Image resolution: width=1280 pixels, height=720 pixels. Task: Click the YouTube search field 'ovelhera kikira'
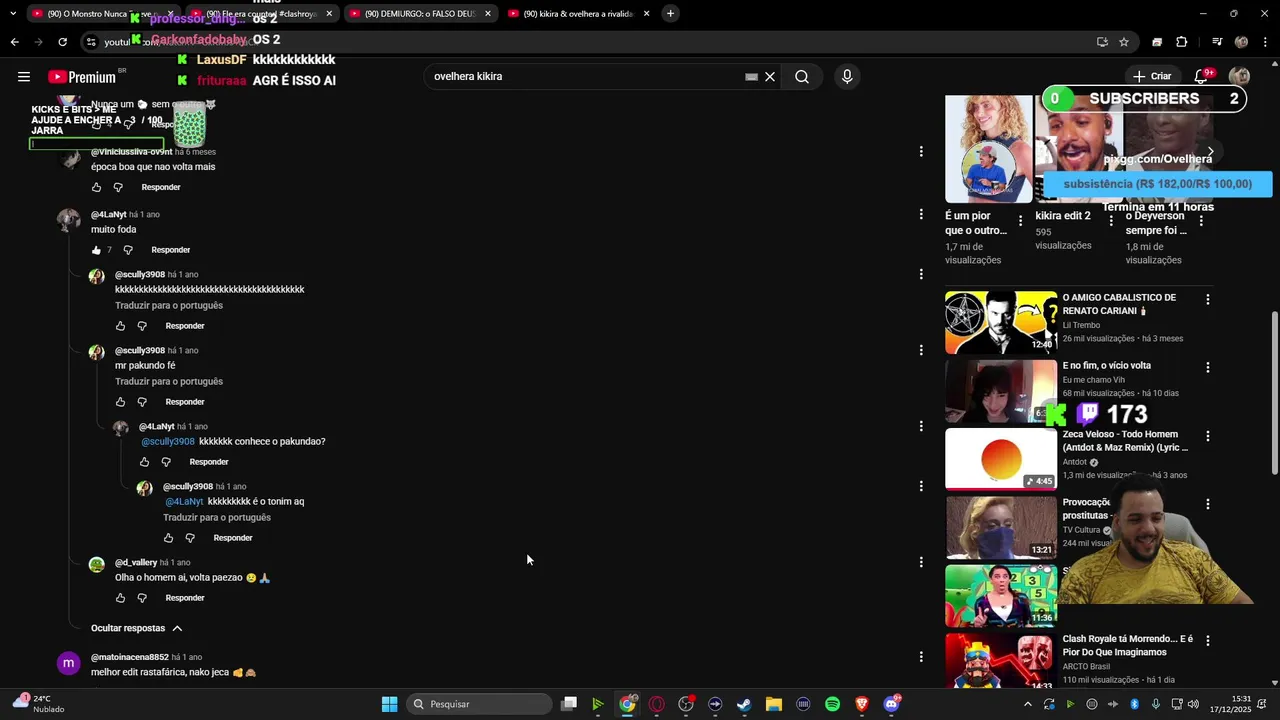(x=585, y=77)
